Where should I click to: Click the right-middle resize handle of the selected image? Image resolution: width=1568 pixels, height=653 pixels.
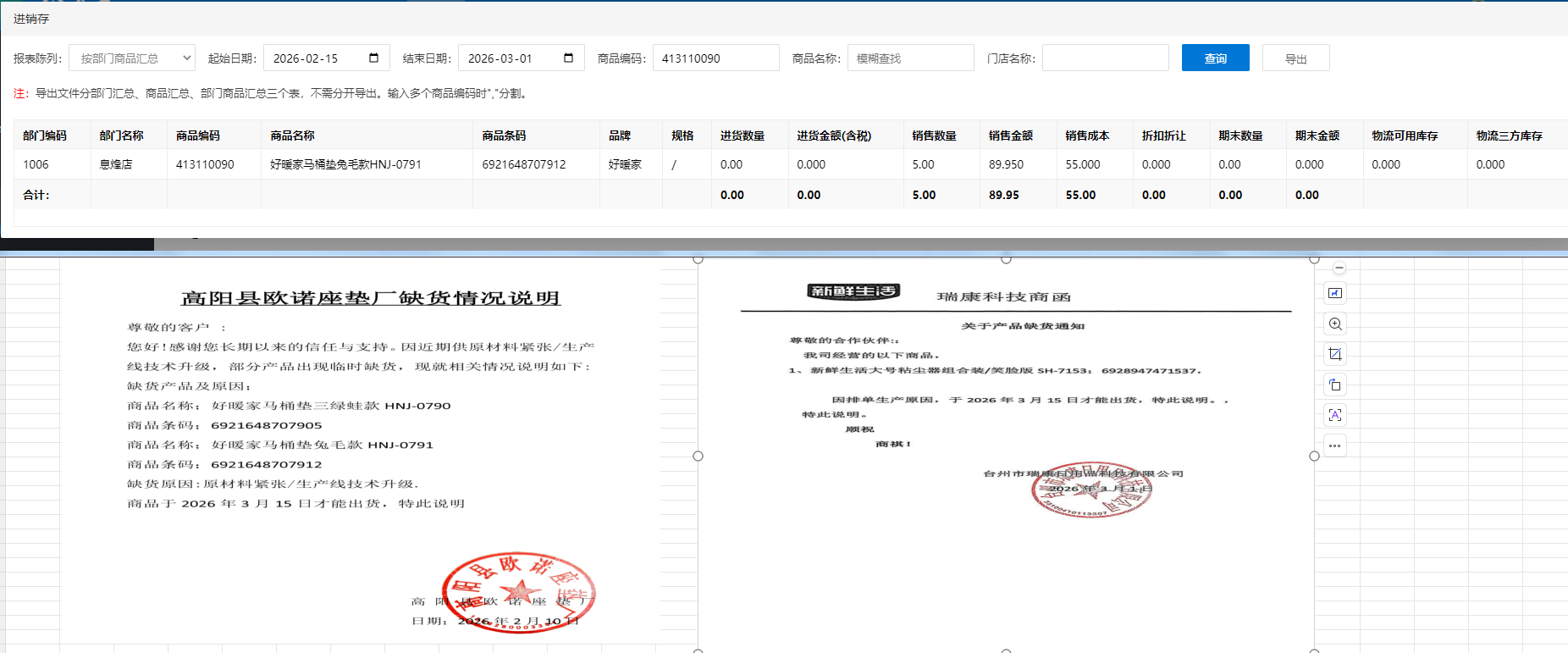pos(1314,456)
